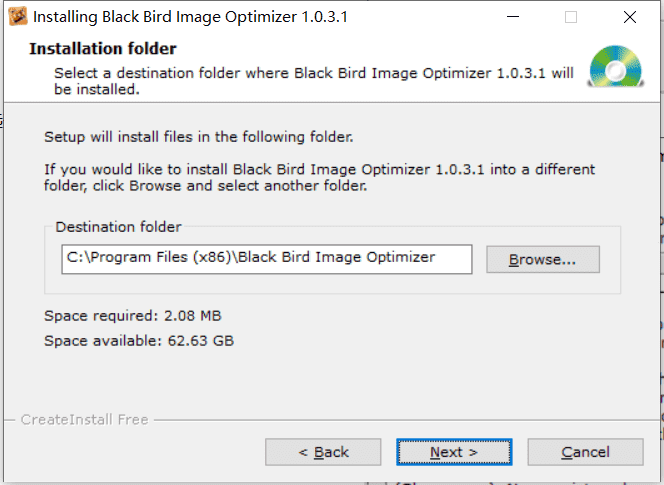Close the installer with the X button

630,17
